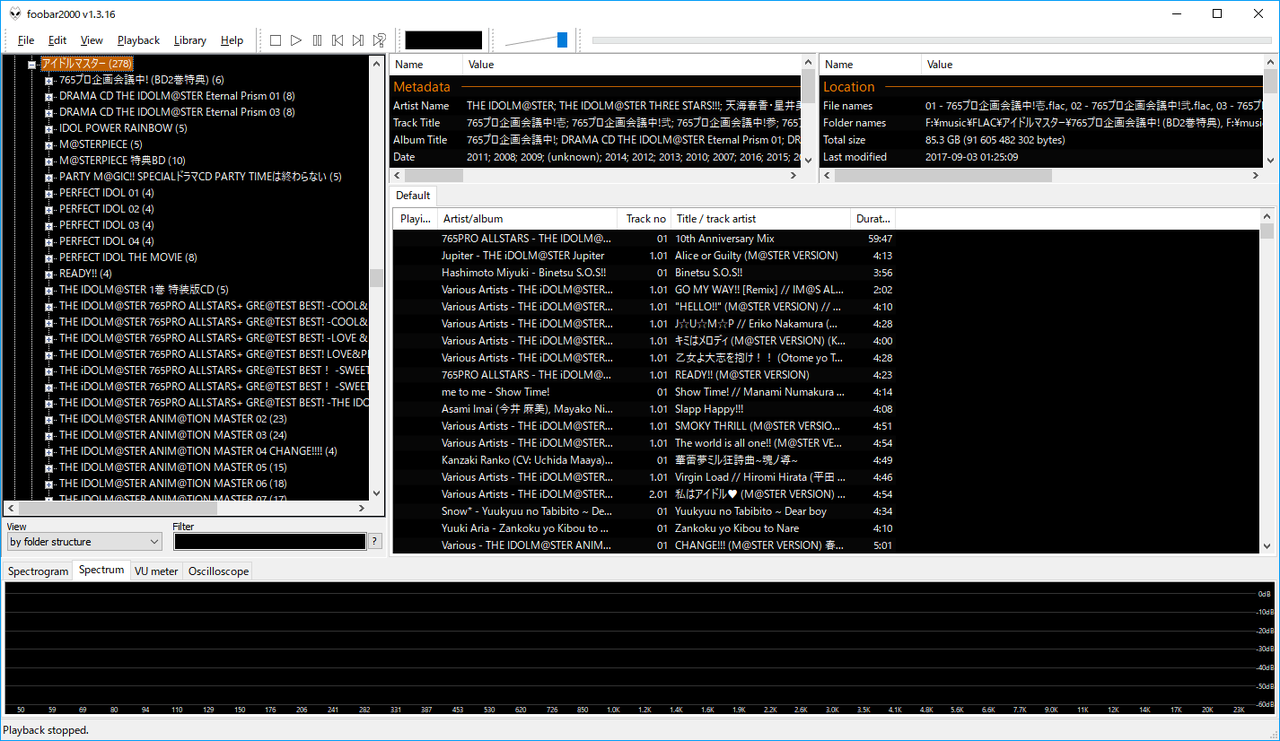Click the Last modified 2017-09-03 value
This screenshot has height=741, width=1280.
pos(973,157)
